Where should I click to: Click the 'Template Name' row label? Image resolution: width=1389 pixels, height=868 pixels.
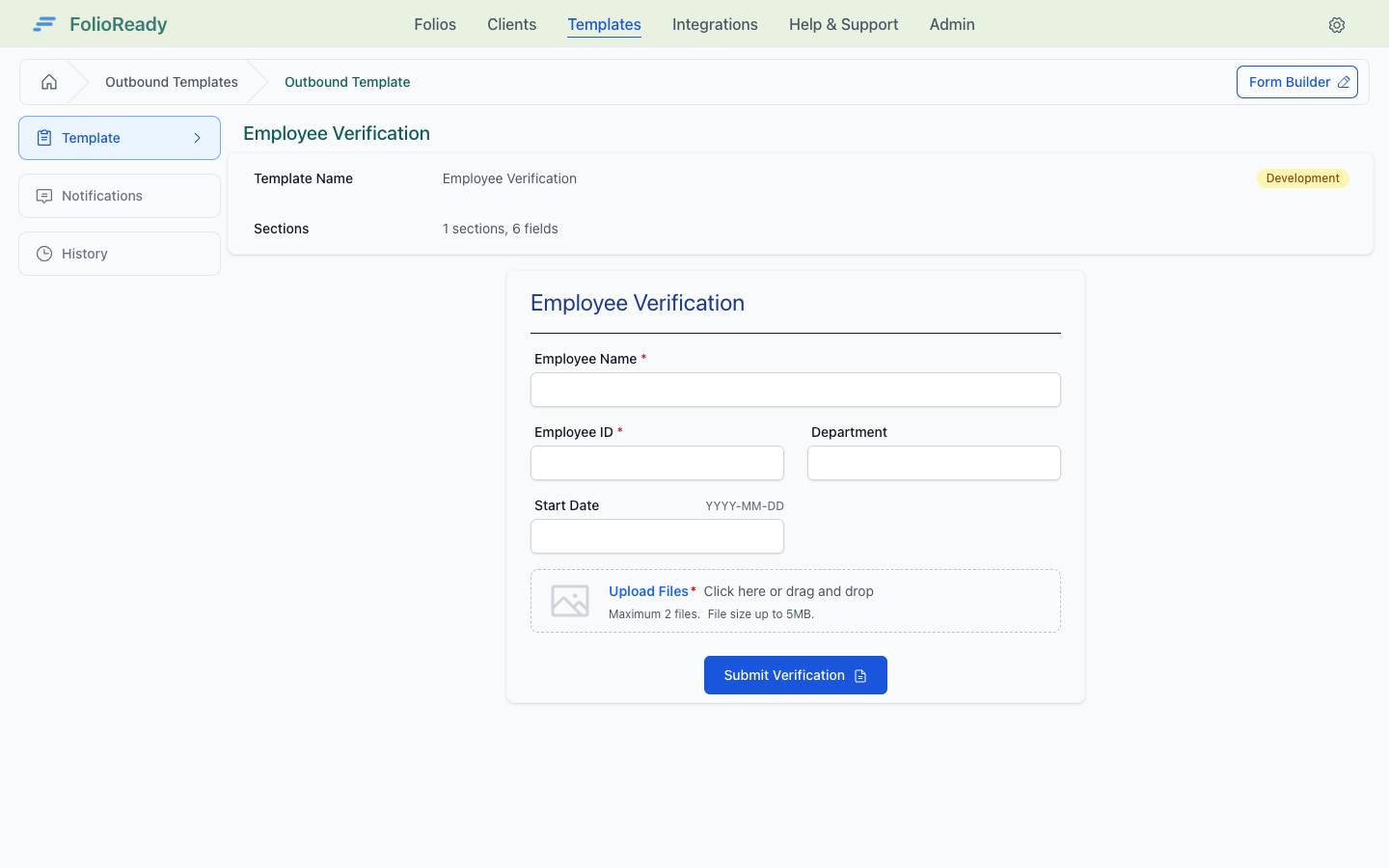click(303, 178)
